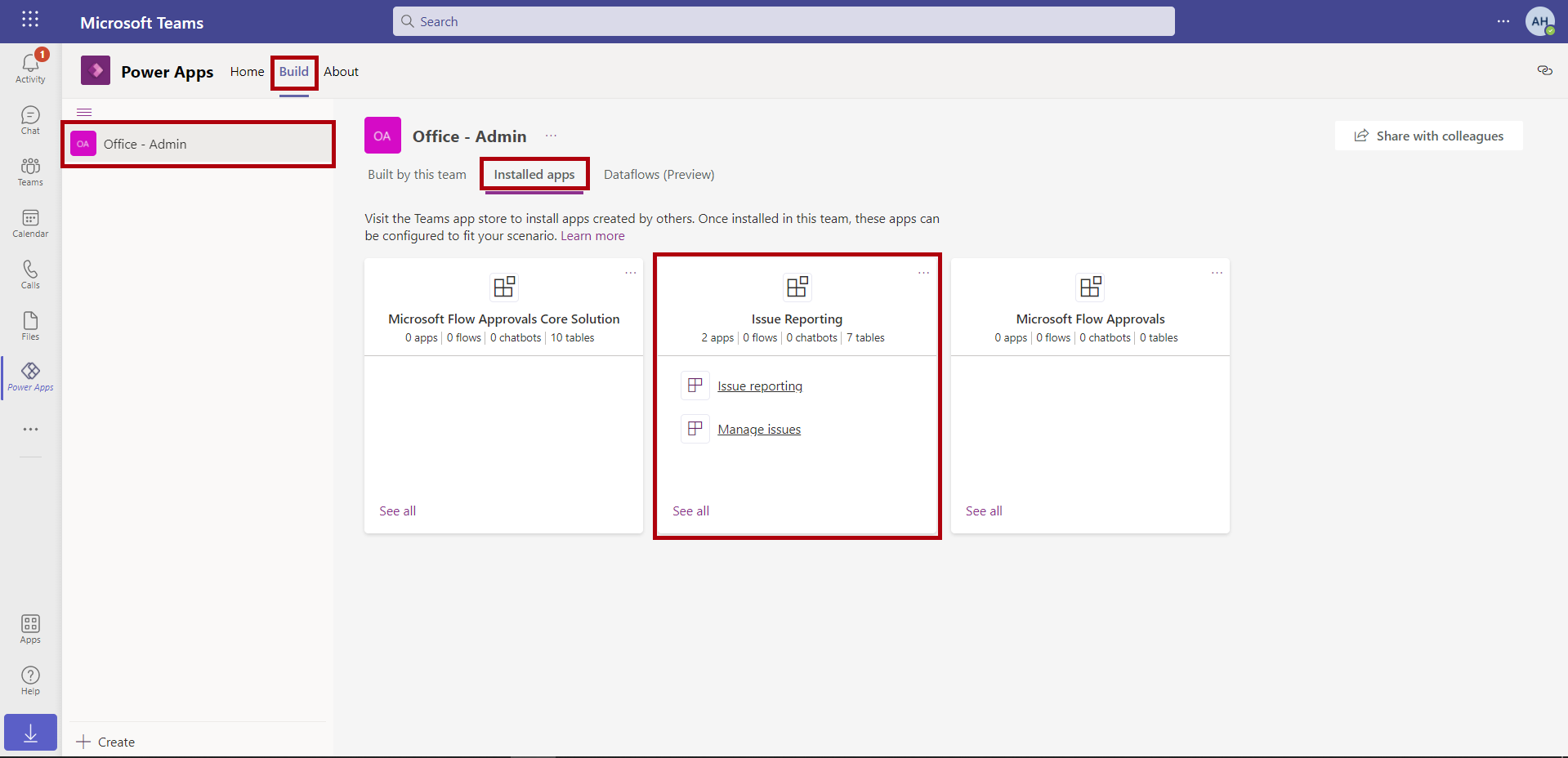Open more options on Issue Reporting card
The width and height of the screenshot is (1568, 758).
tap(924, 273)
